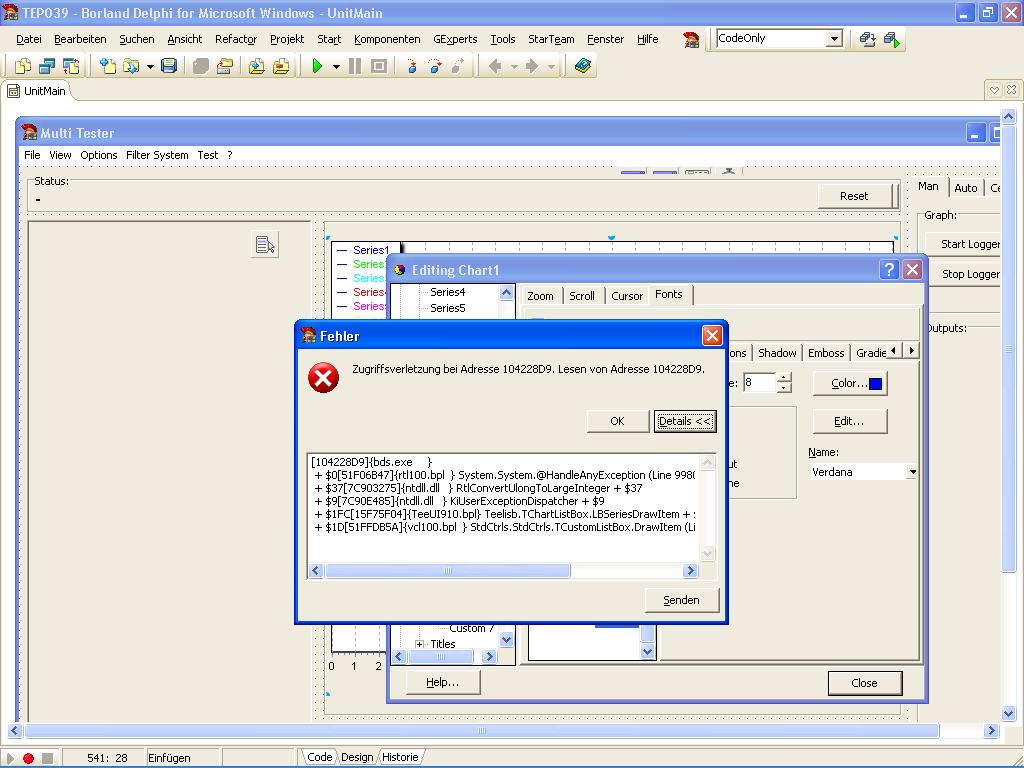The image size is (1024, 768).
Task: Click Close in Editing Chart1 dialog
Action: [865, 683]
